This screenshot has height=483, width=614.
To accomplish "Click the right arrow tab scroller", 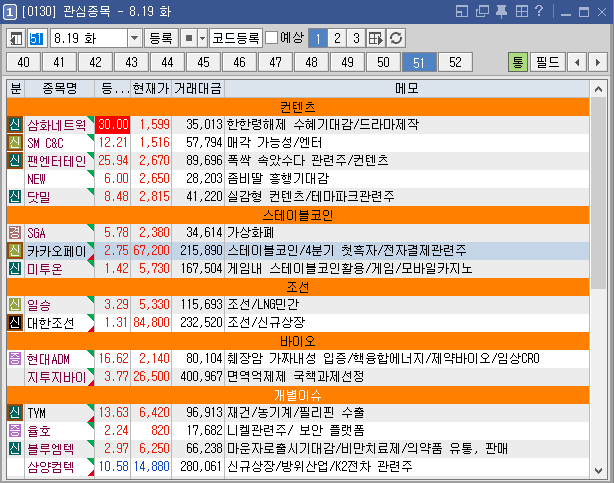I will tap(598, 62).
